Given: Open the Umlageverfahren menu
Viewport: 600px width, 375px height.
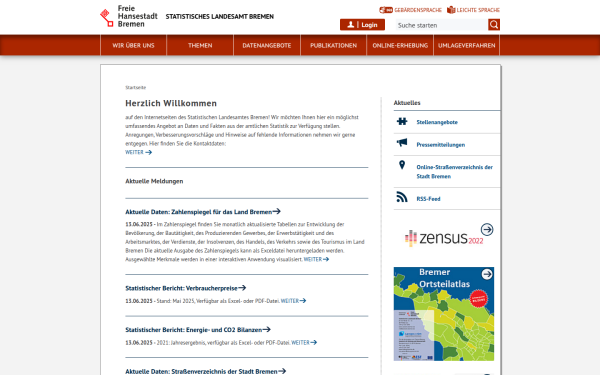Looking at the screenshot, I should click(x=466, y=45).
